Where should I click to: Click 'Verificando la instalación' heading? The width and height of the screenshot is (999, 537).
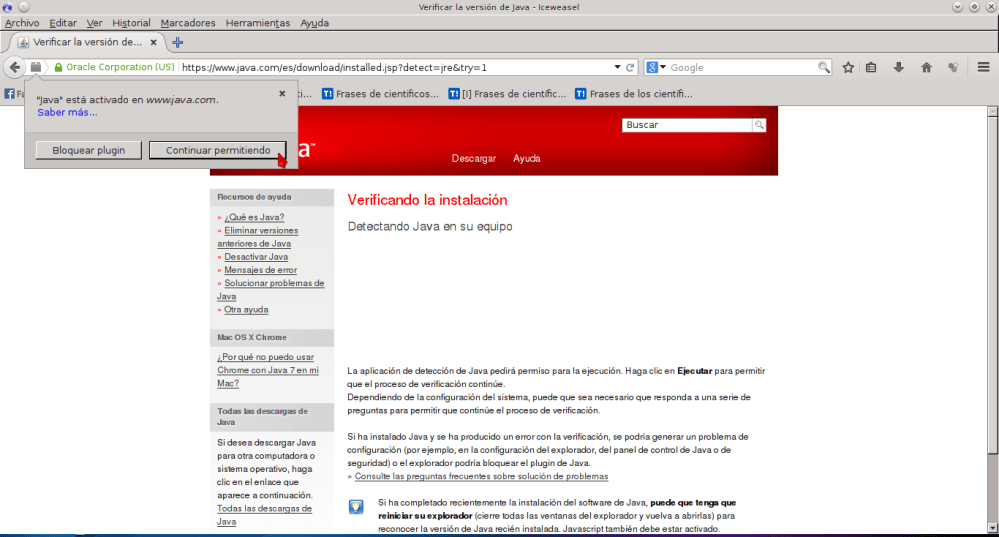coord(428,200)
